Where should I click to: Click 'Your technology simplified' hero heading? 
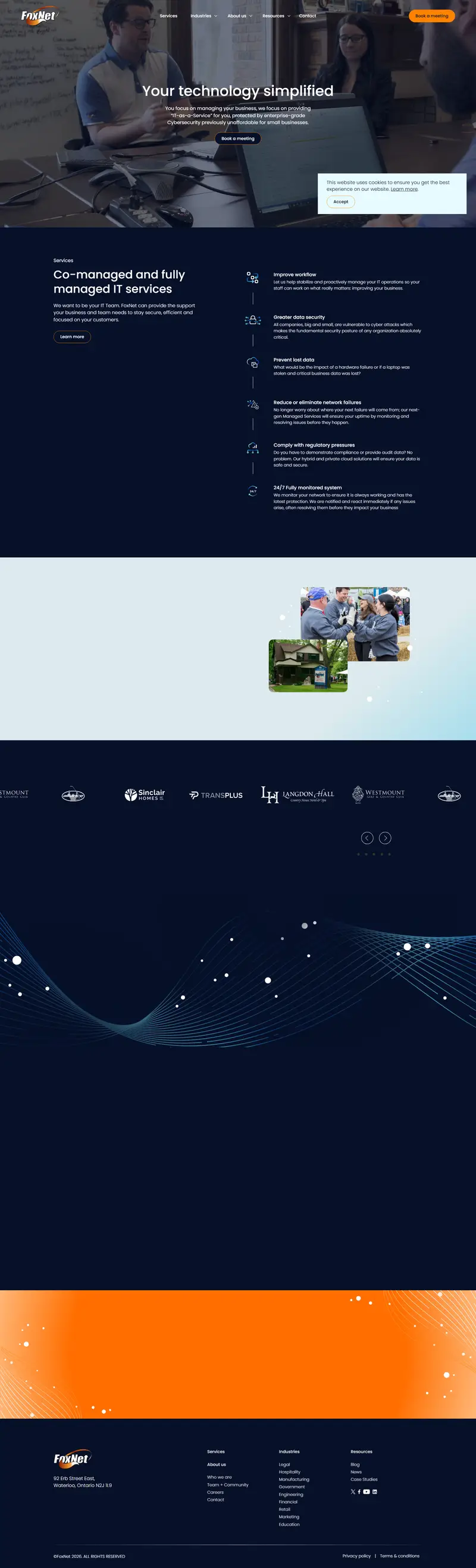237,91
